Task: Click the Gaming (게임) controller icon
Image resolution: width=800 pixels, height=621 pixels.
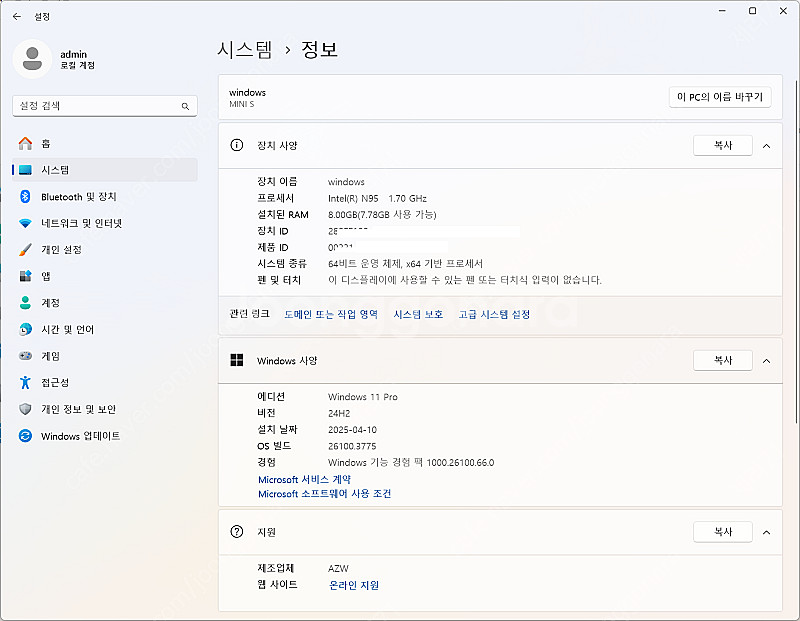Action: coord(25,356)
